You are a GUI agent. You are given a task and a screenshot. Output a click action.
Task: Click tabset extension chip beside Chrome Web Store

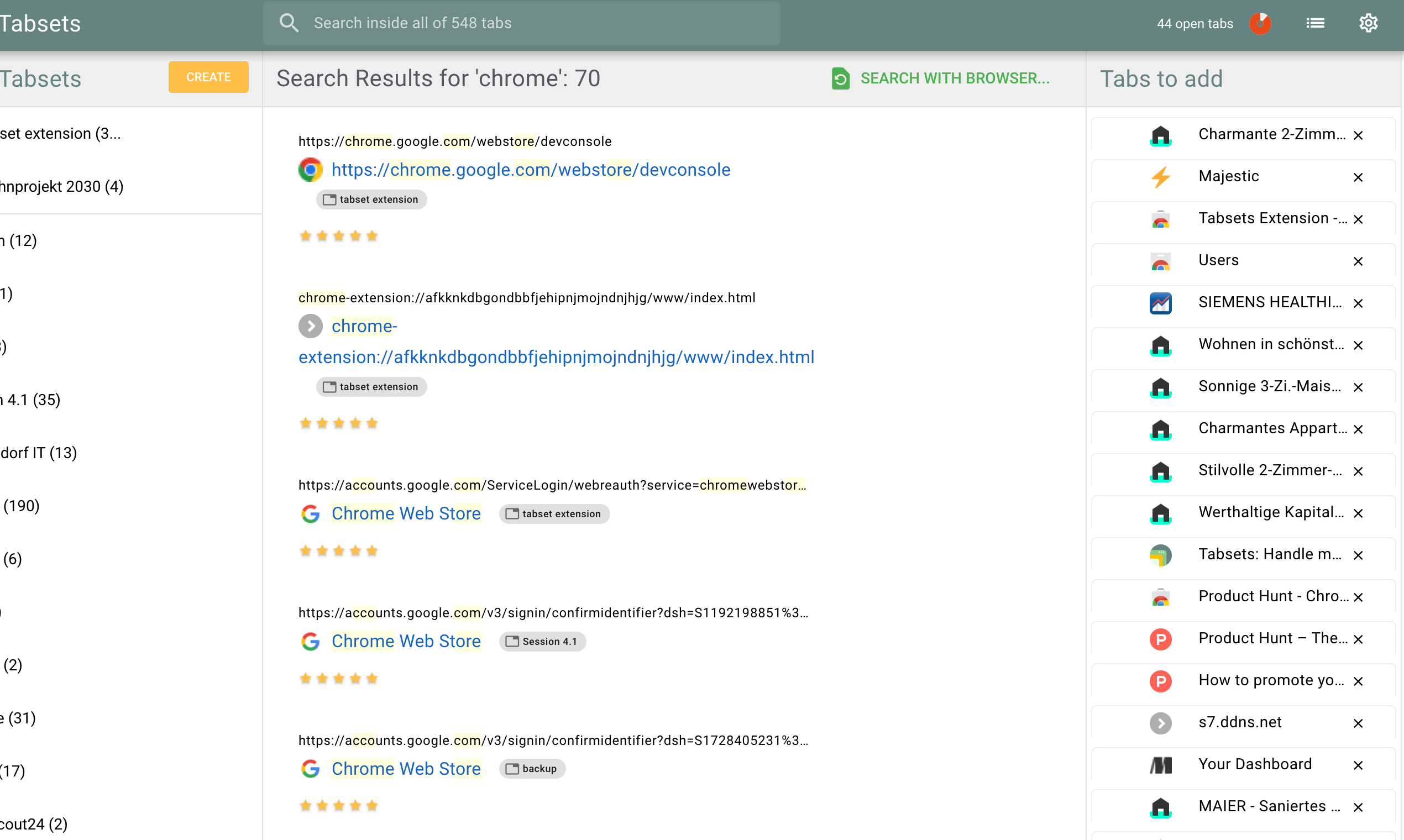(554, 514)
